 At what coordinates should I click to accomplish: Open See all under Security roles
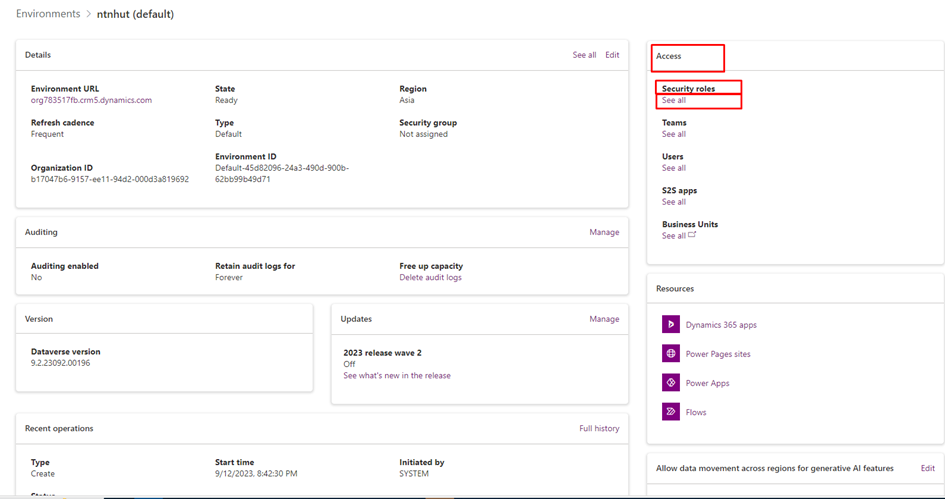(x=674, y=100)
